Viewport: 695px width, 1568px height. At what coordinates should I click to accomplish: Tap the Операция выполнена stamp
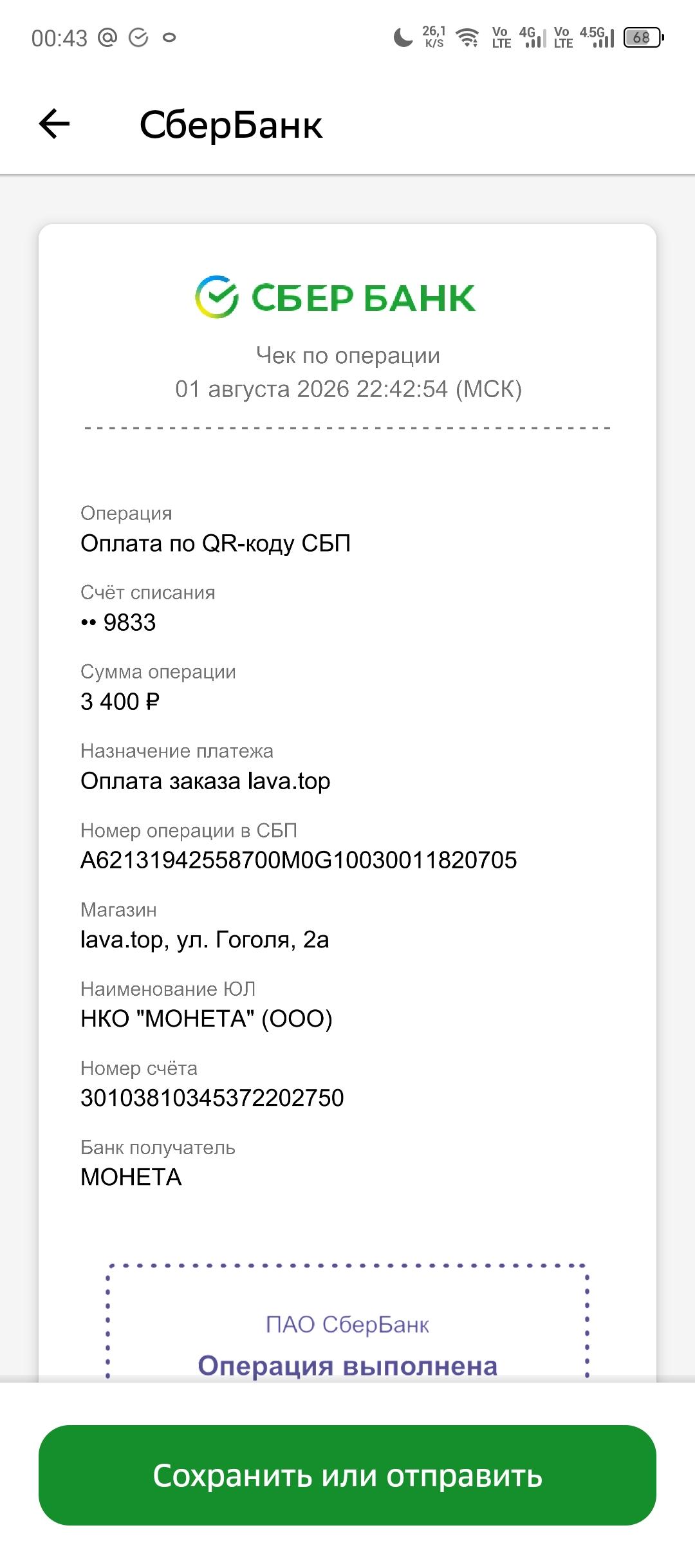point(347,1365)
